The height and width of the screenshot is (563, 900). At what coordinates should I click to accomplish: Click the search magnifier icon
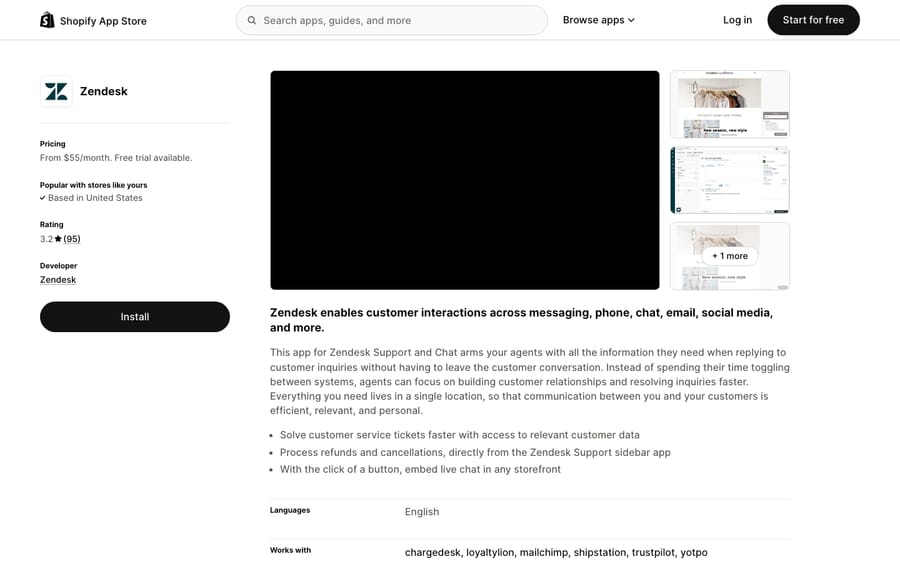coord(251,20)
